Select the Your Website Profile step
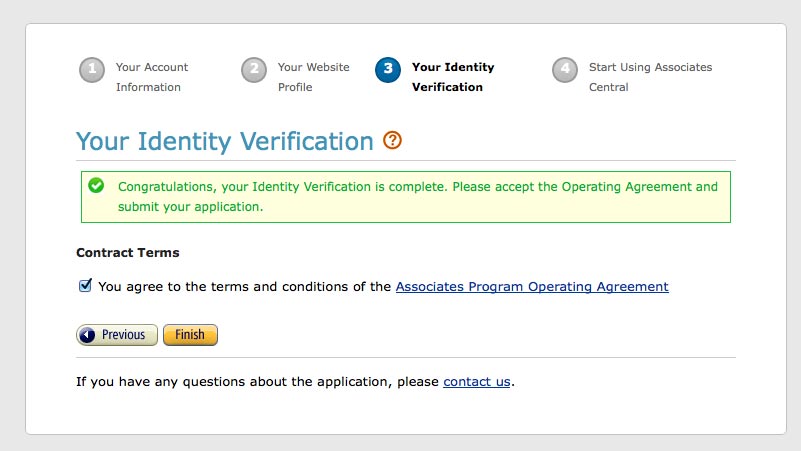This screenshot has height=451, width=801. (314, 77)
